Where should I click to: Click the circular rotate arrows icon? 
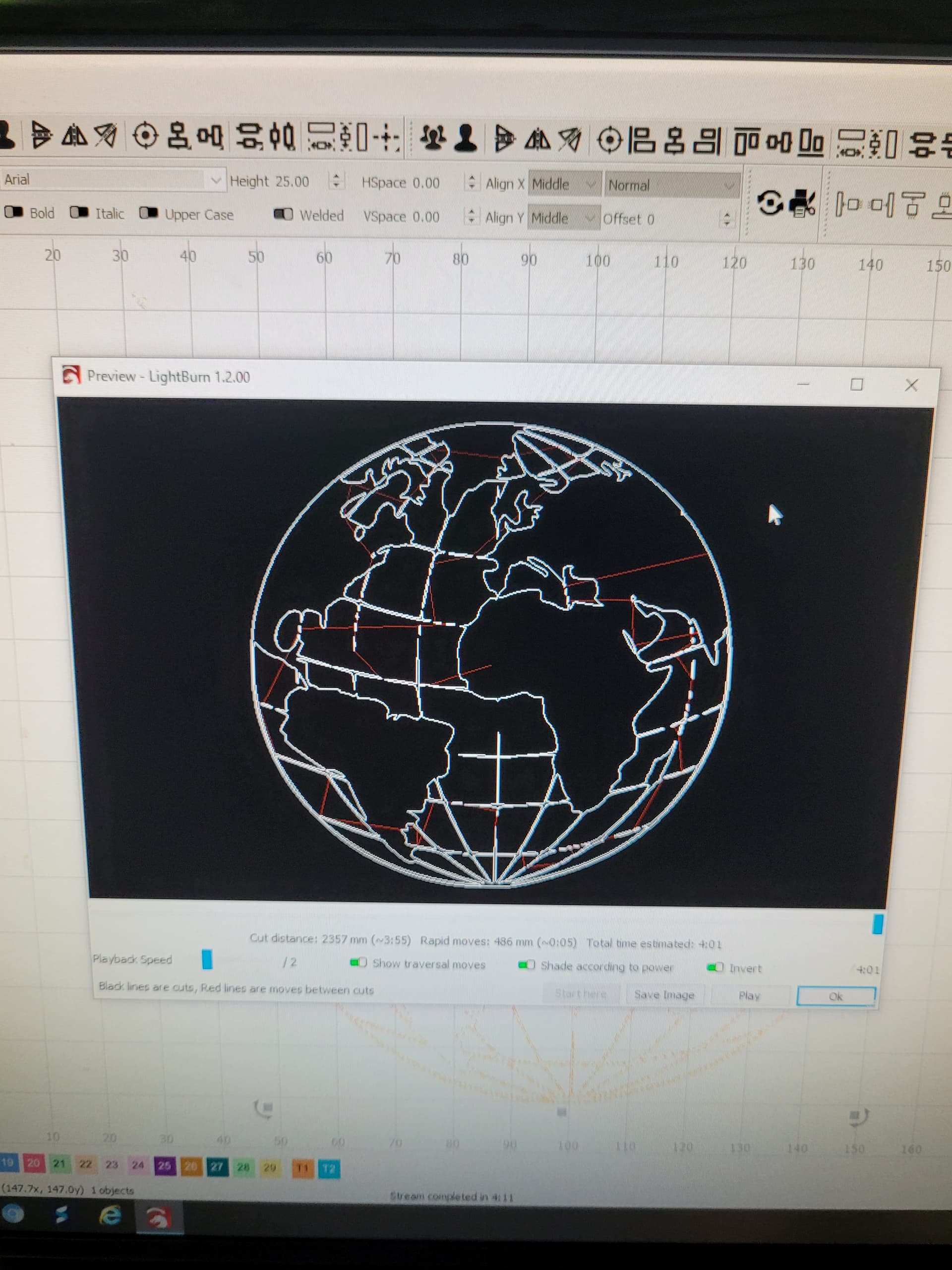coord(770,203)
